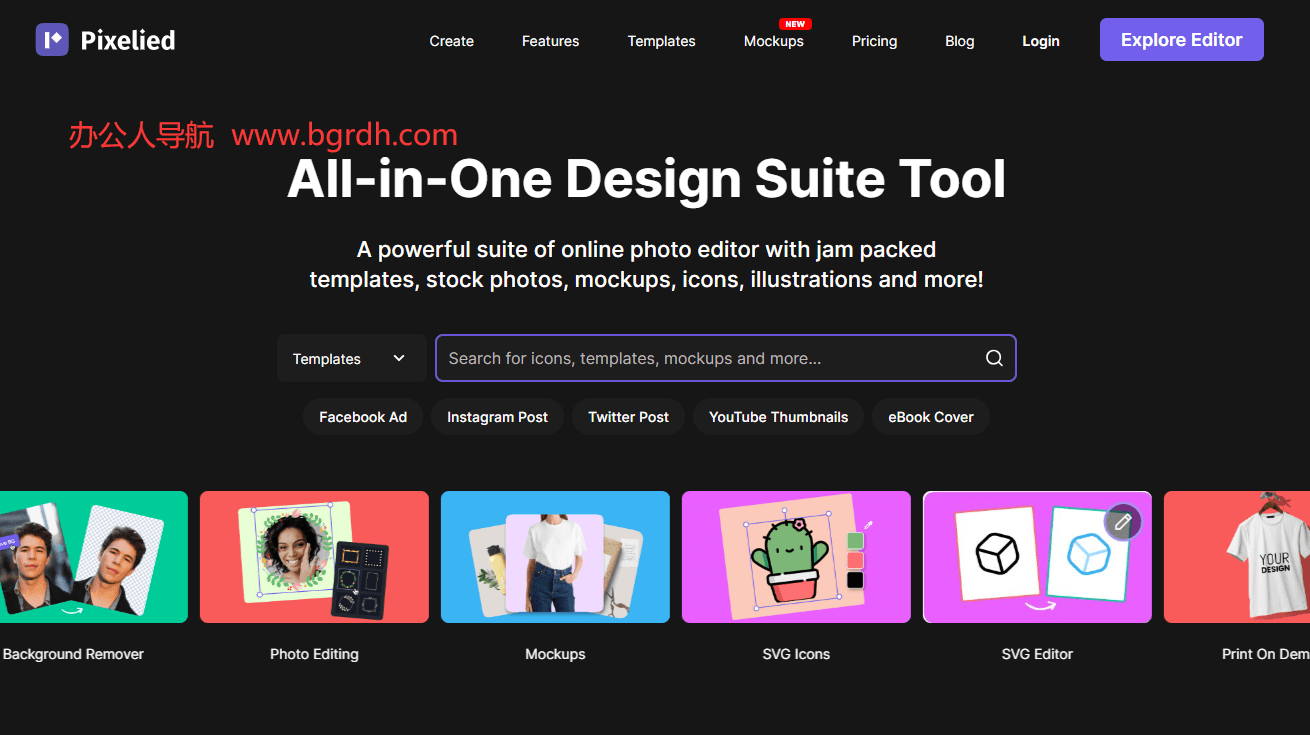Click the pencil edit icon on SVG Editor card

point(1122,522)
